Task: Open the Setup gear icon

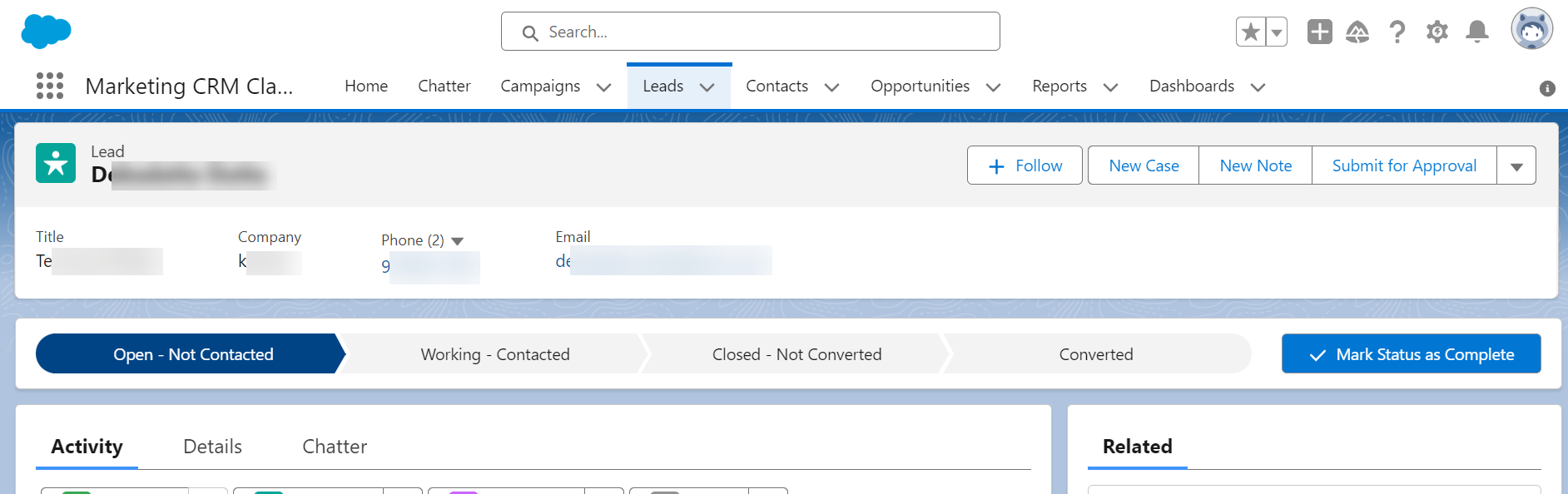Action: 1437,32
